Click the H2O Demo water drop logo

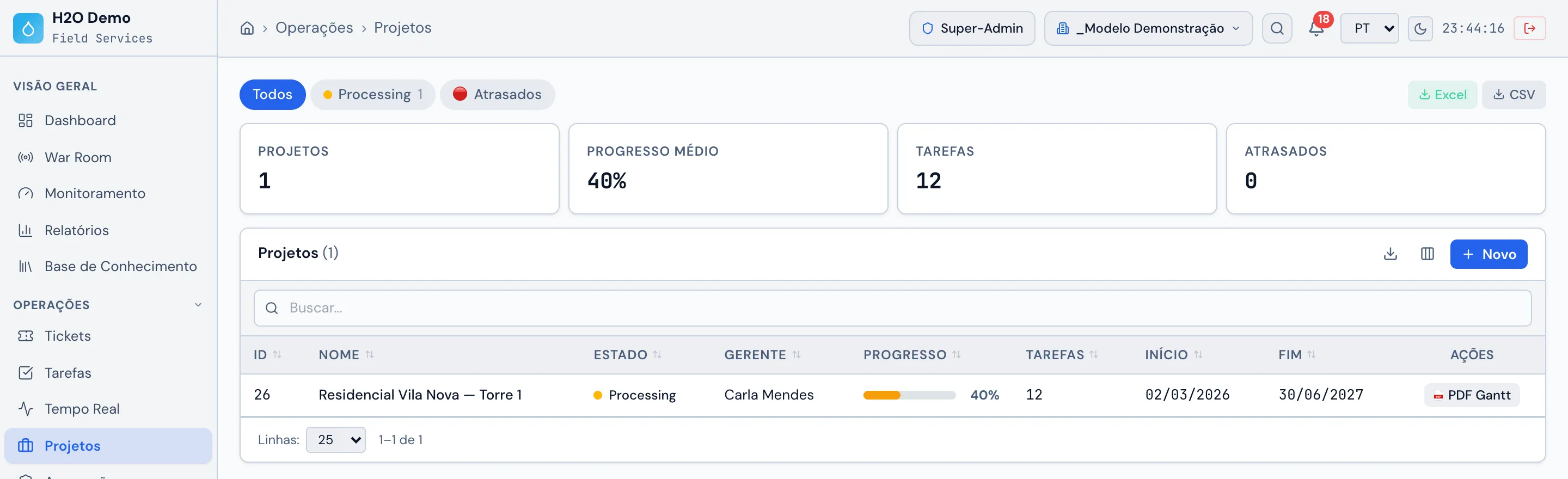pos(28,28)
